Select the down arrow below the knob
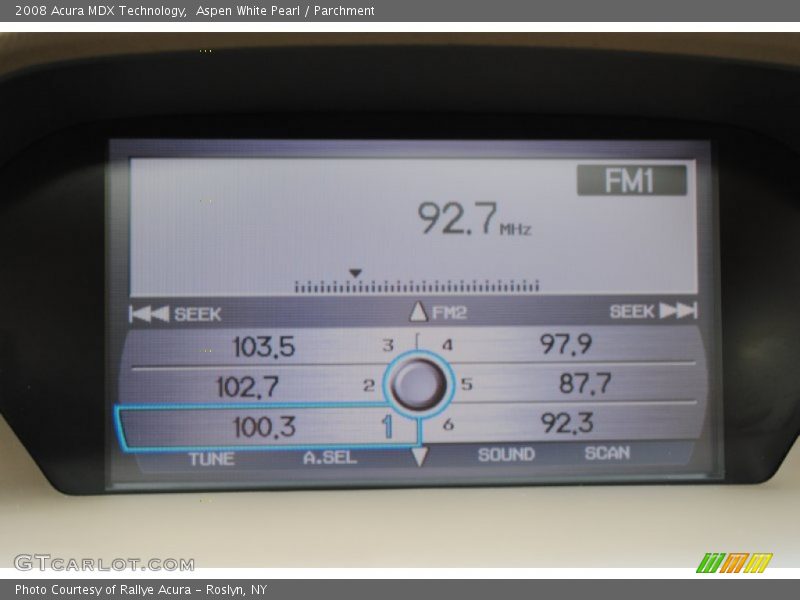Viewport: 800px width, 600px height. (419, 457)
